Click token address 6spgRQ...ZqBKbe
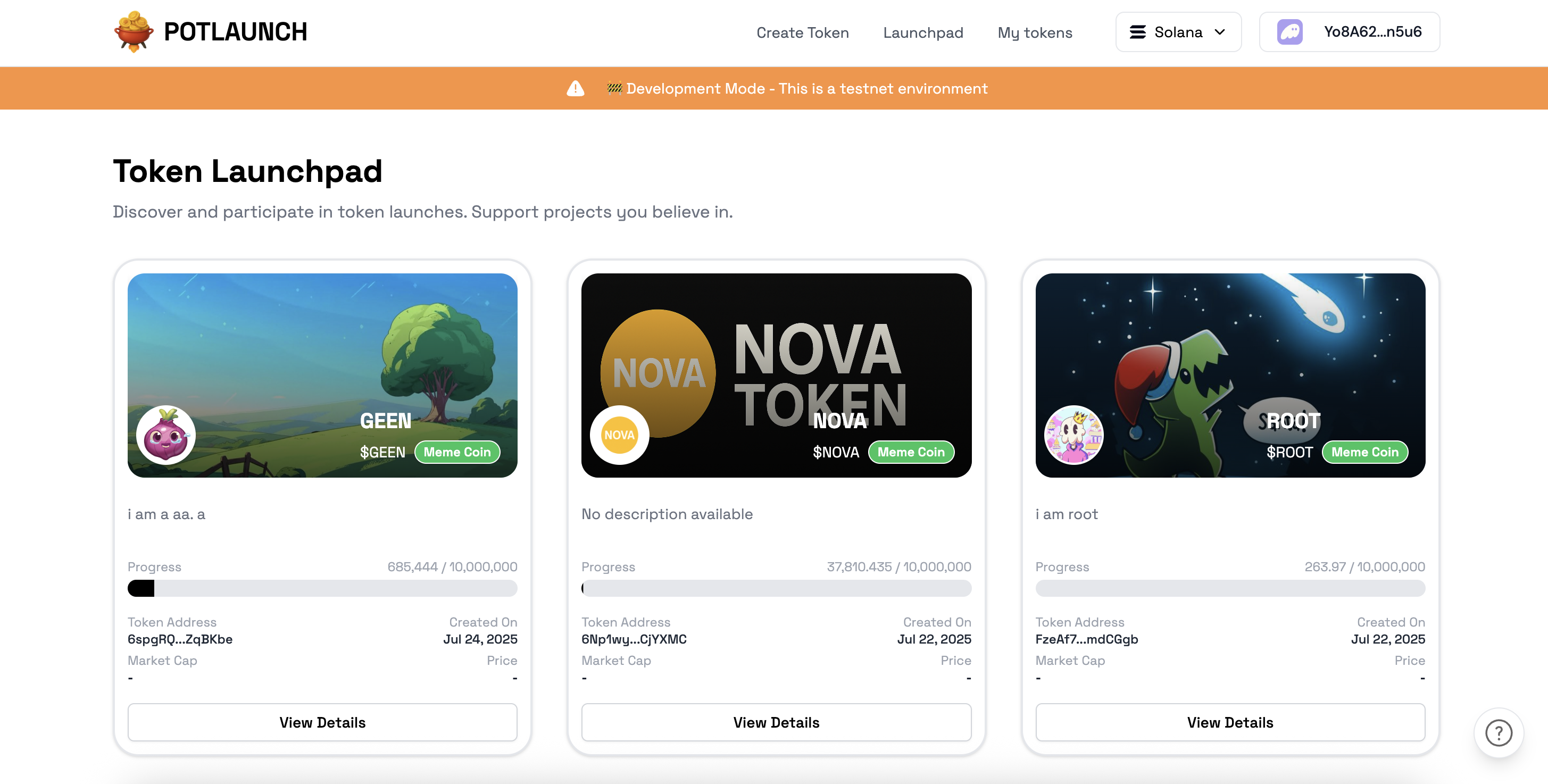 (x=180, y=639)
